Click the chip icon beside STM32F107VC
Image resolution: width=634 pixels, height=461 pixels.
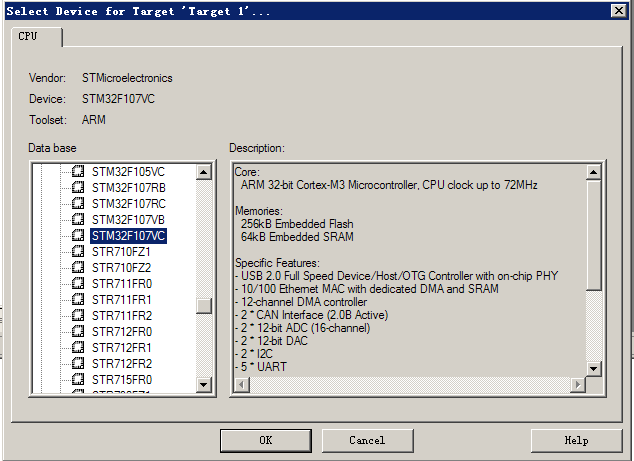[78, 235]
